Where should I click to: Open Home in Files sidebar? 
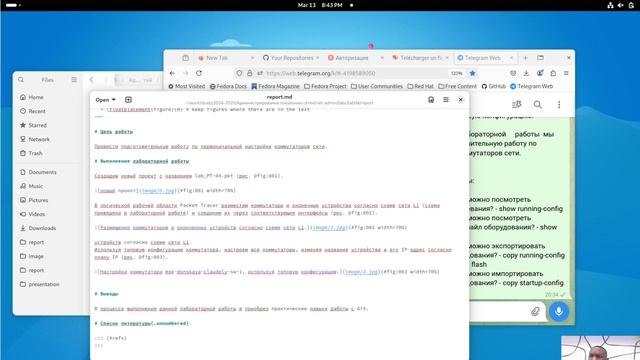pos(47,97)
